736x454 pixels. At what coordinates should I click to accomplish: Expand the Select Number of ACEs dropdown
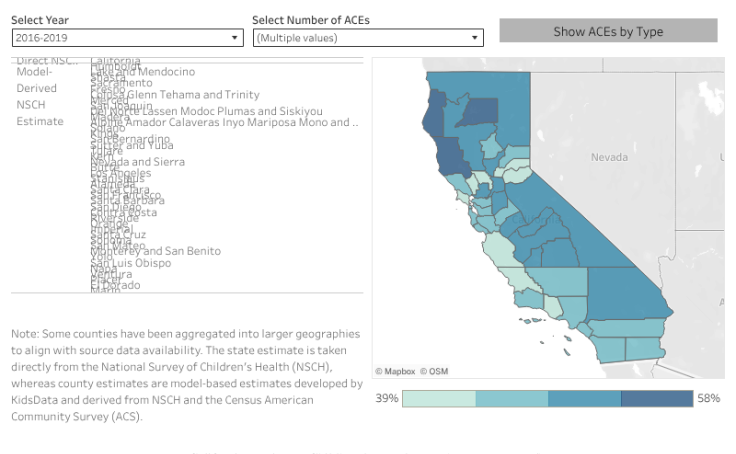pos(368,37)
